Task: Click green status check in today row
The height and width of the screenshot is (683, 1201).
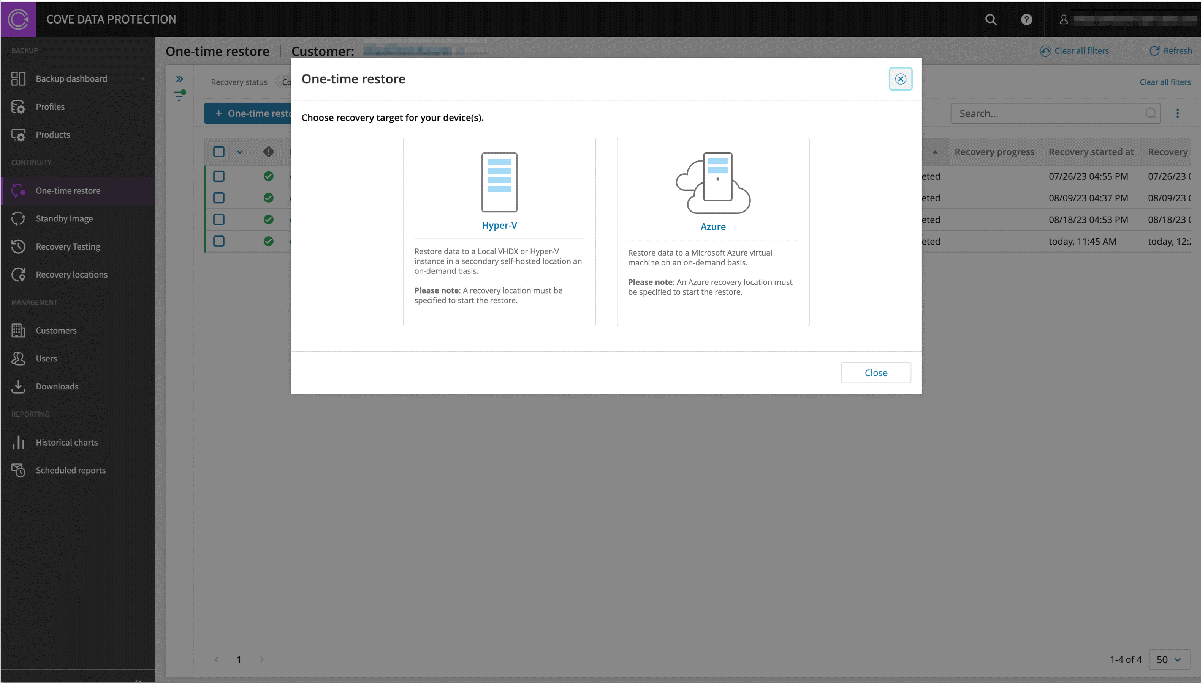Action: (x=268, y=241)
